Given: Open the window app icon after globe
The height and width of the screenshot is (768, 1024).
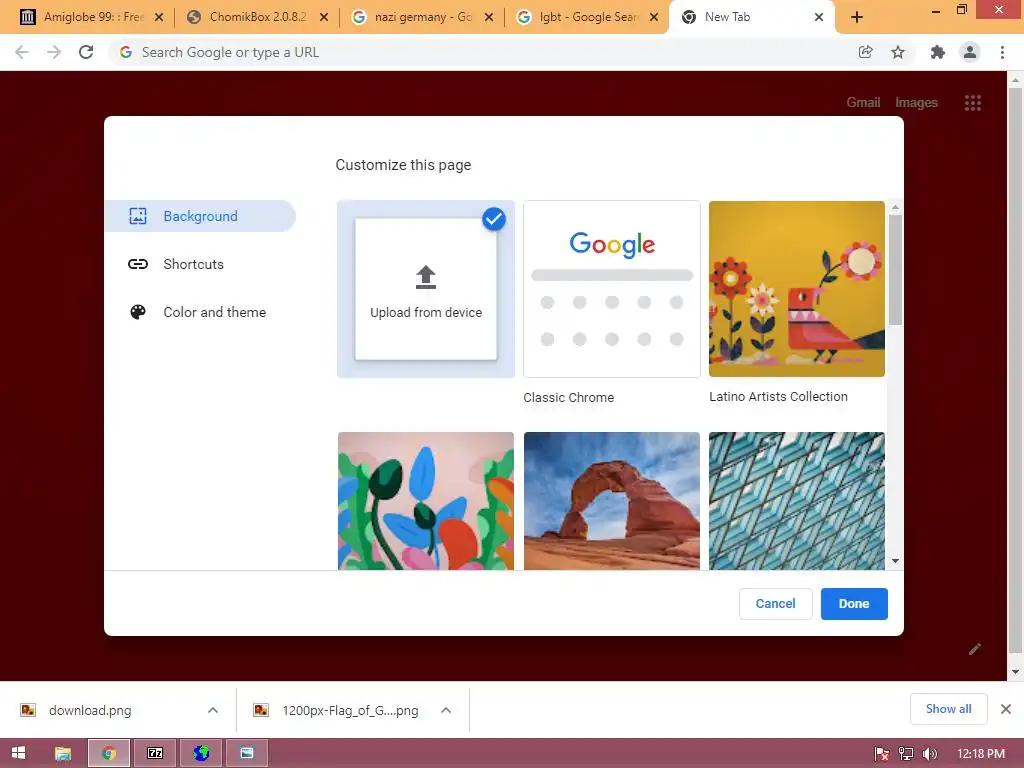Looking at the screenshot, I should pos(247,754).
